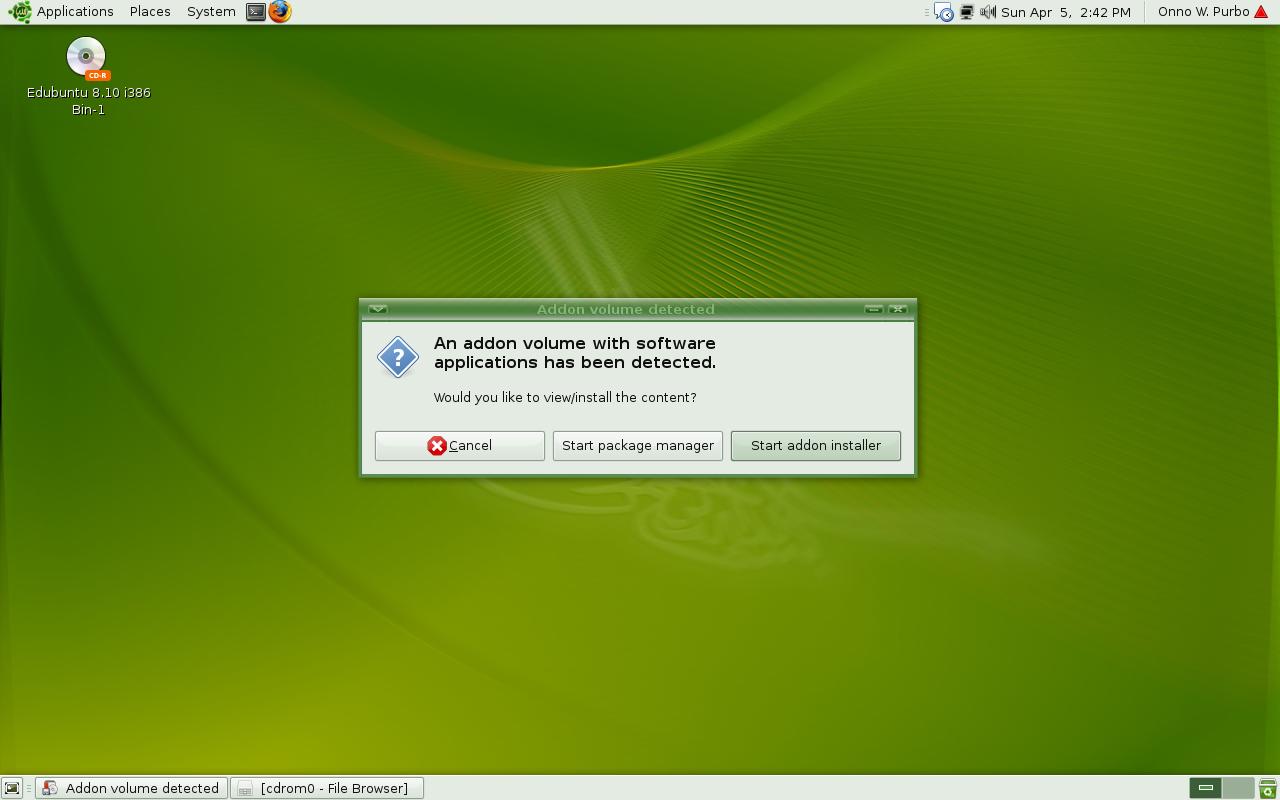Click Start package manager button

point(638,446)
